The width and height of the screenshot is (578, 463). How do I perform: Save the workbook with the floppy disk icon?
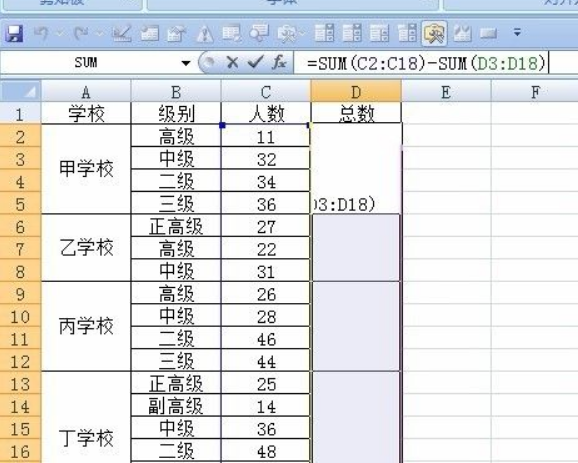[x=14, y=34]
